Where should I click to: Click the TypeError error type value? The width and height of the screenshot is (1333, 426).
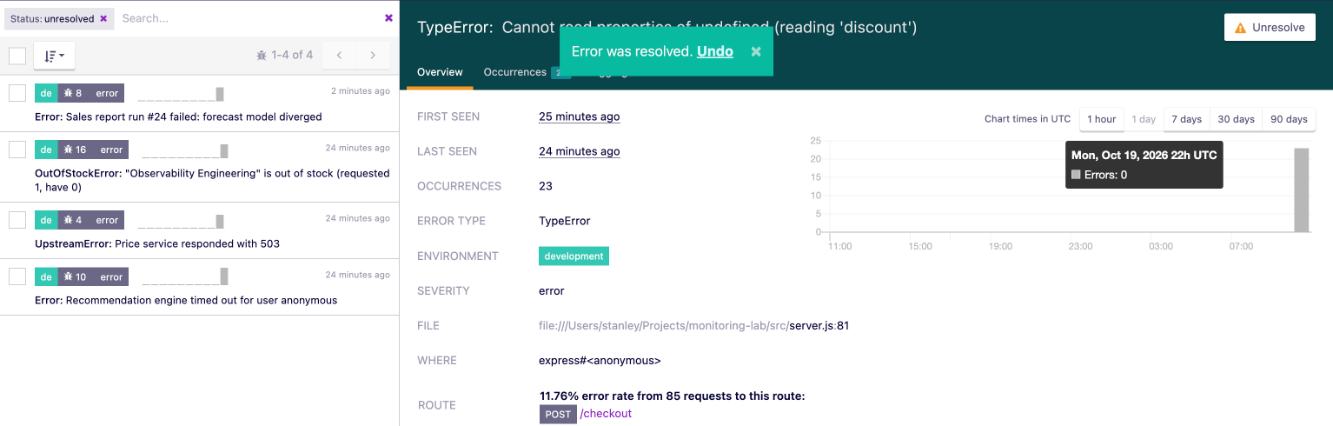coord(564,221)
